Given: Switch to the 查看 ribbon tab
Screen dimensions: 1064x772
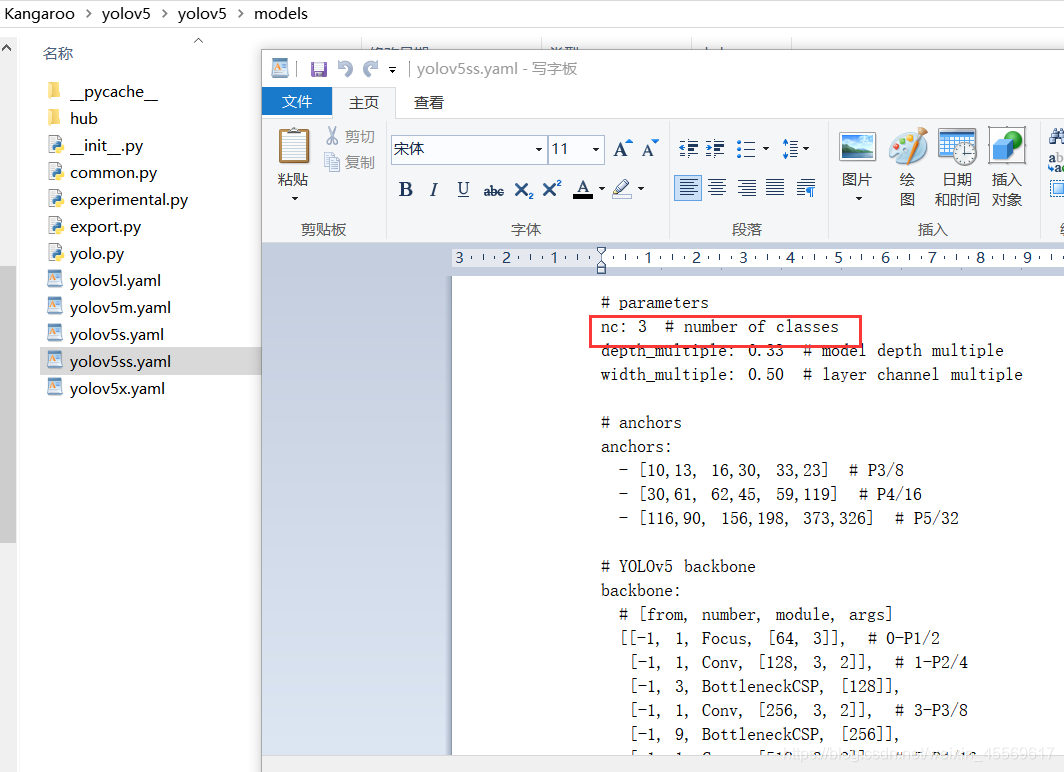Looking at the screenshot, I should (x=429, y=102).
